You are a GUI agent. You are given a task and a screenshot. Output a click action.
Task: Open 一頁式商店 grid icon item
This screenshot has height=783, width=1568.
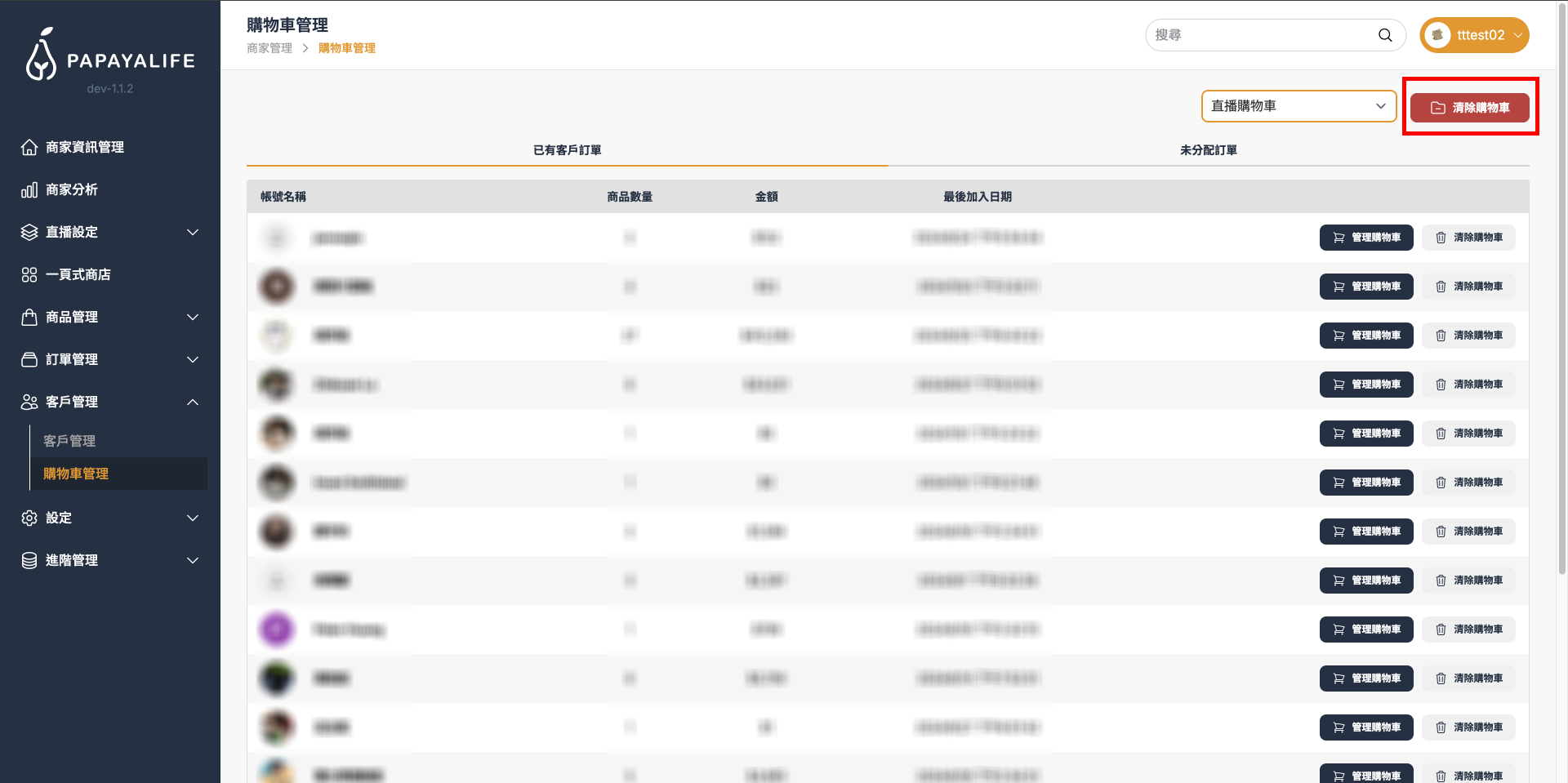click(x=29, y=274)
